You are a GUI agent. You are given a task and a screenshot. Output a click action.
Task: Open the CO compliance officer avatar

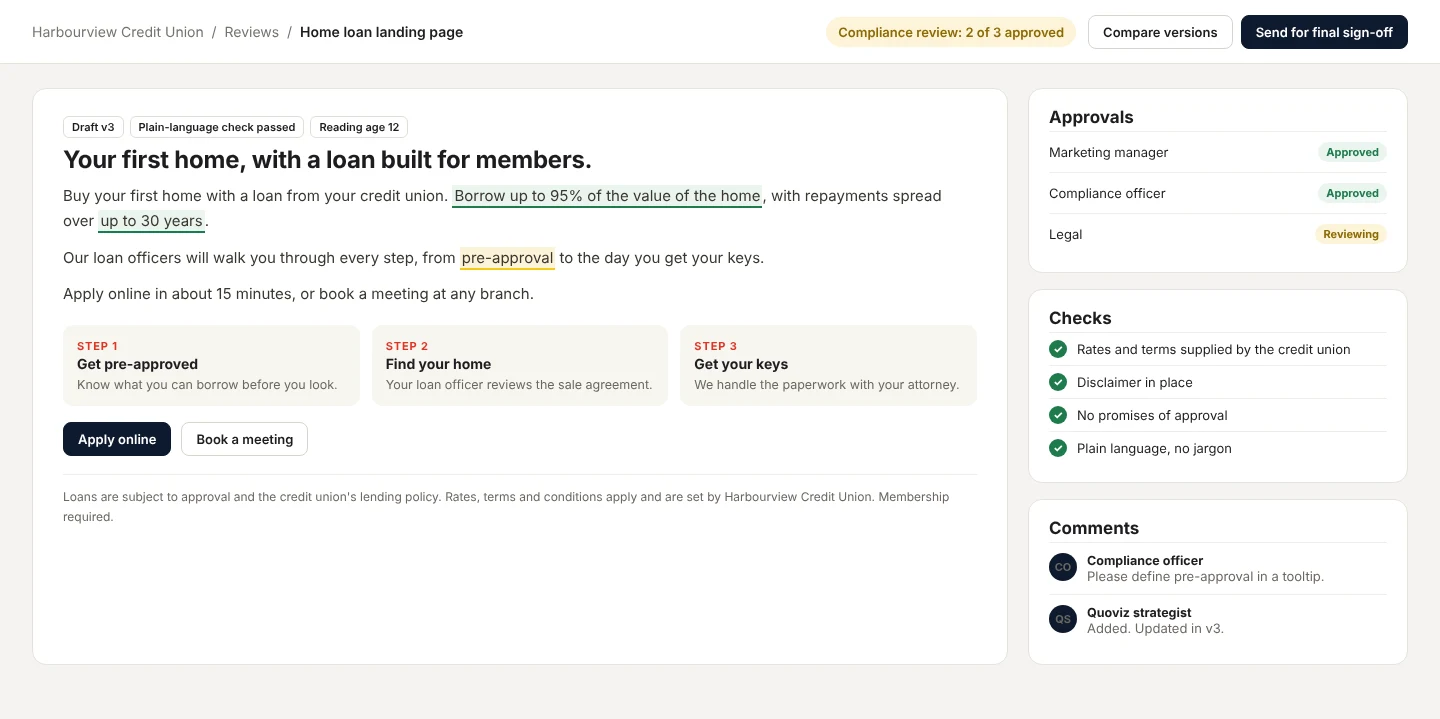tap(1063, 567)
